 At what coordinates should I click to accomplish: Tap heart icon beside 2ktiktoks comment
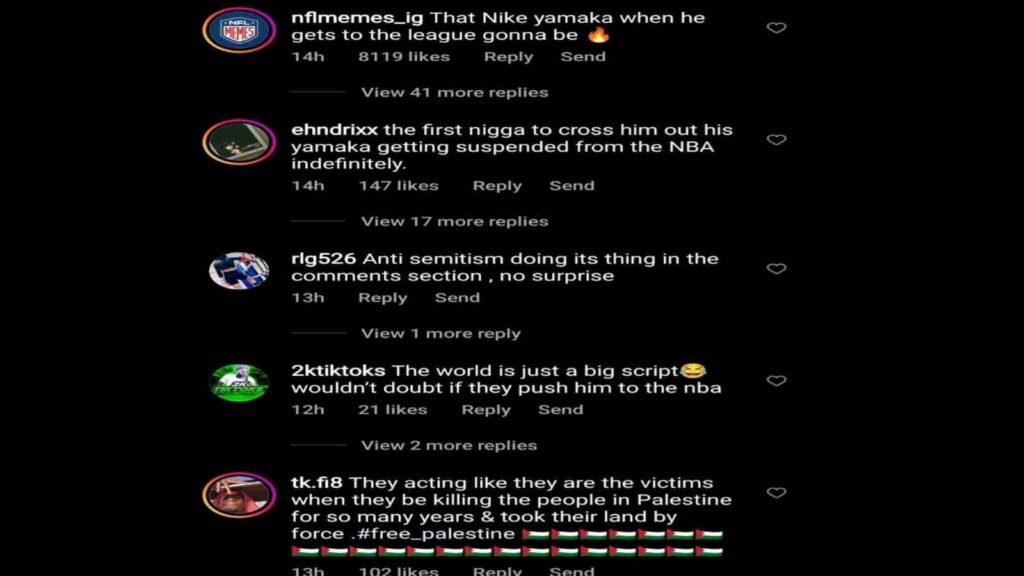coord(776,381)
